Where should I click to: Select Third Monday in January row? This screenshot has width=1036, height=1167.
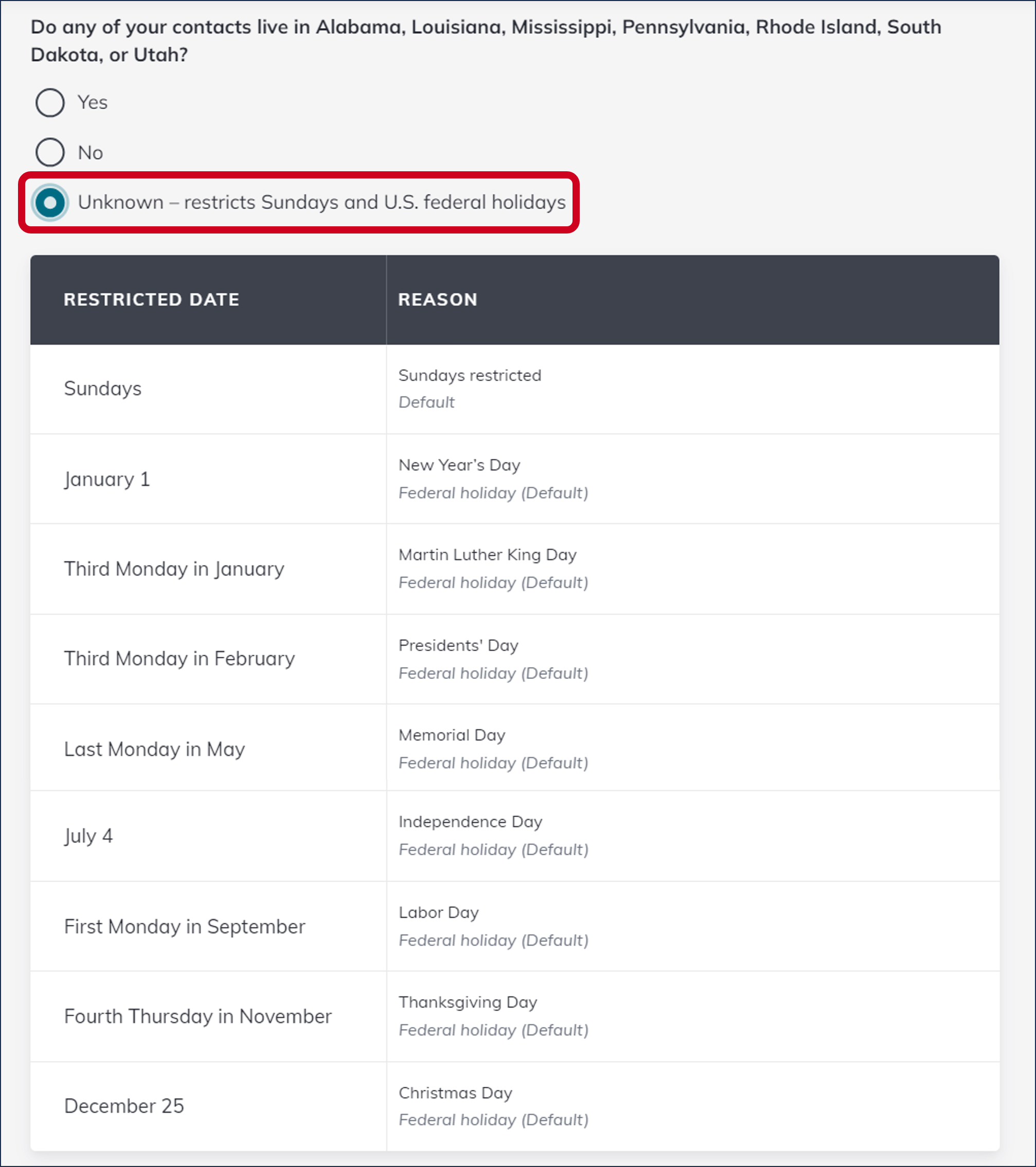point(174,569)
